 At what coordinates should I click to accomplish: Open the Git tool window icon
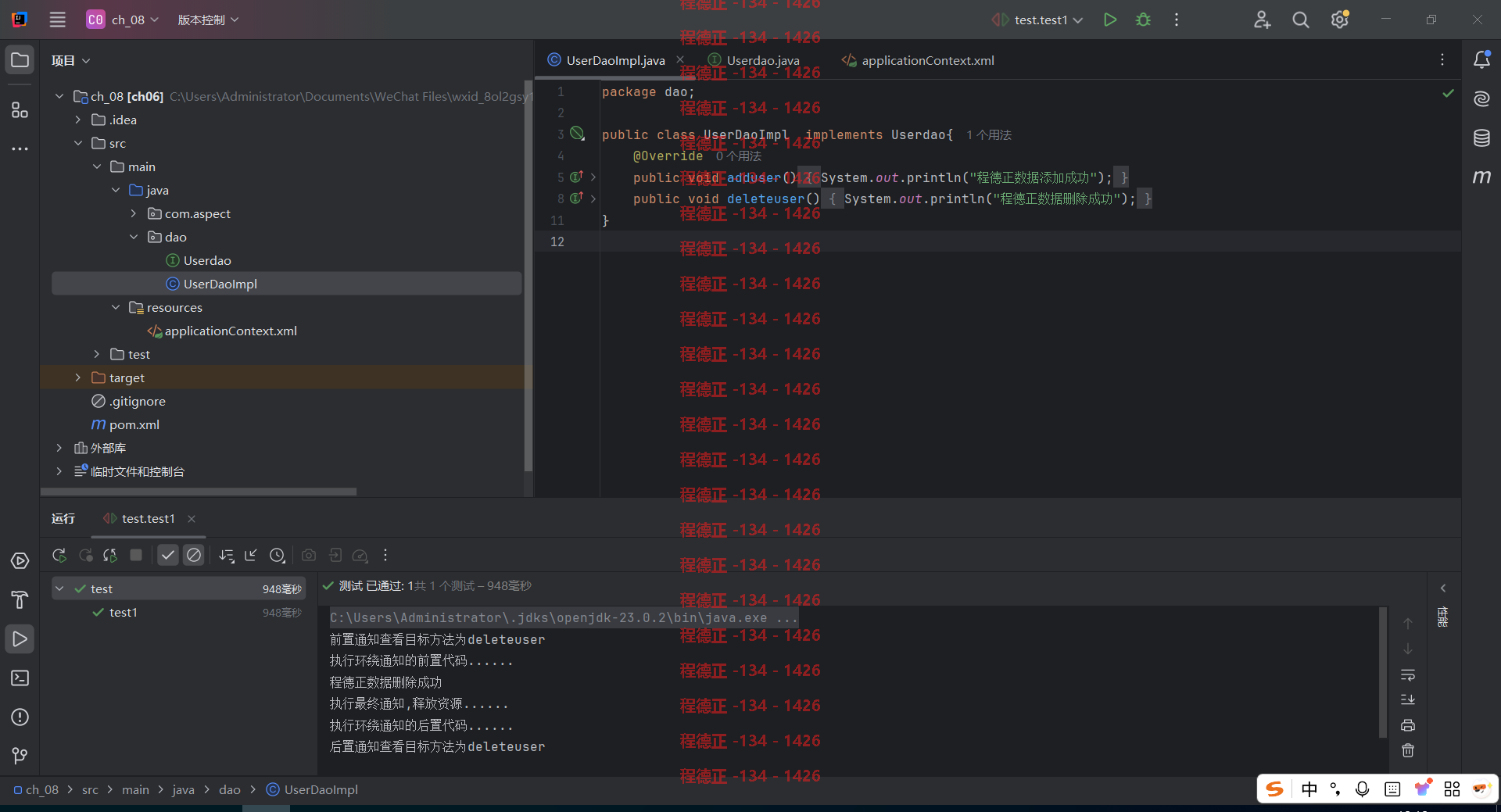20,756
